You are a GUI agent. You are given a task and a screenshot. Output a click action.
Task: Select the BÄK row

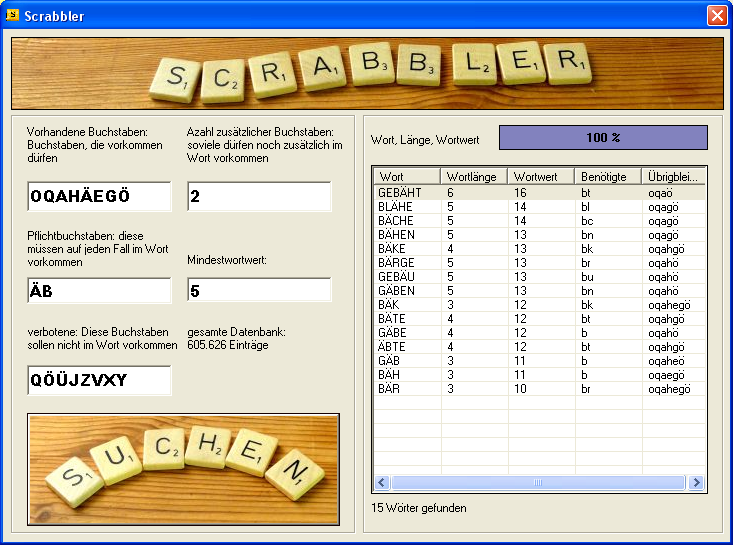click(x=540, y=305)
